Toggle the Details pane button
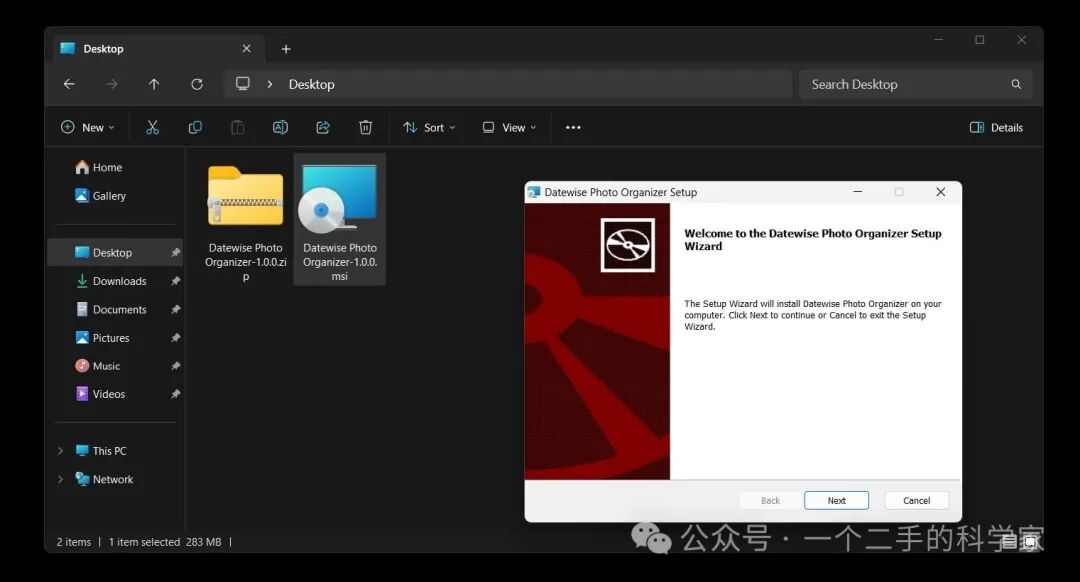This screenshot has width=1080, height=582. point(996,127)
